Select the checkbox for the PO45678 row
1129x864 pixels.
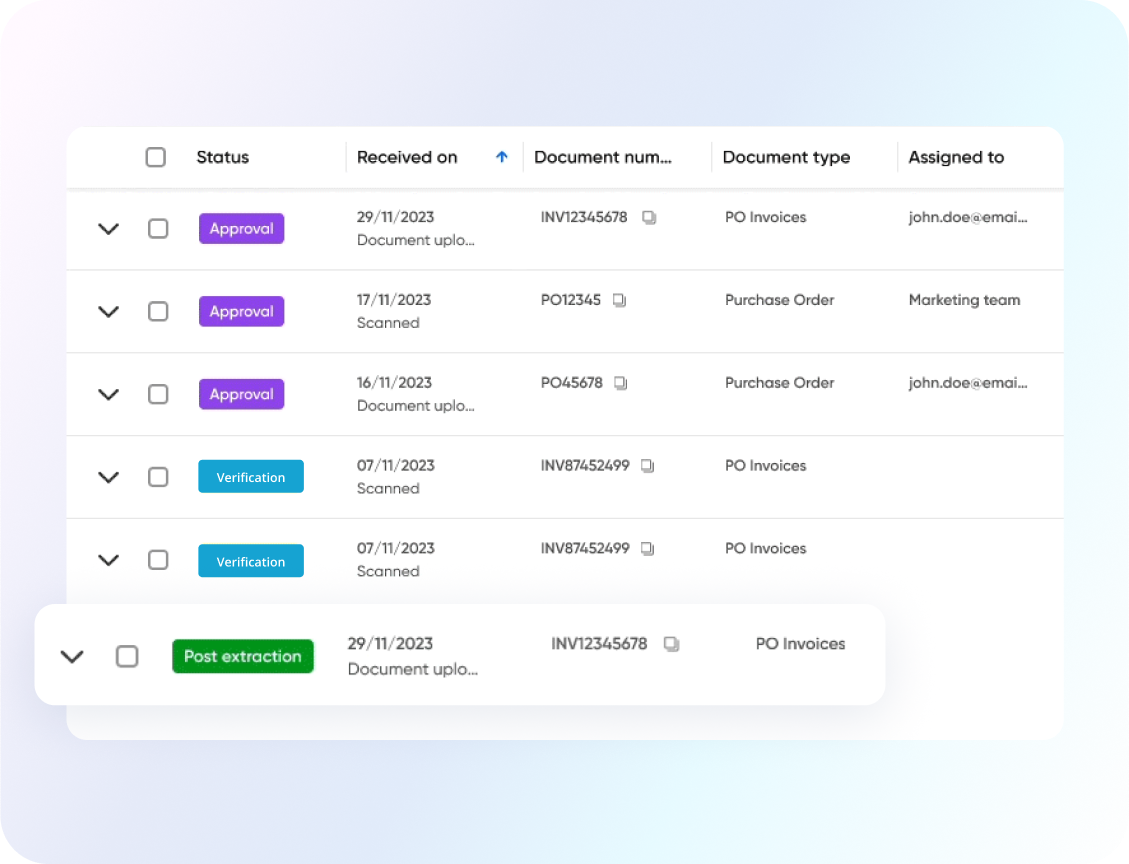(x=158, y=395)
